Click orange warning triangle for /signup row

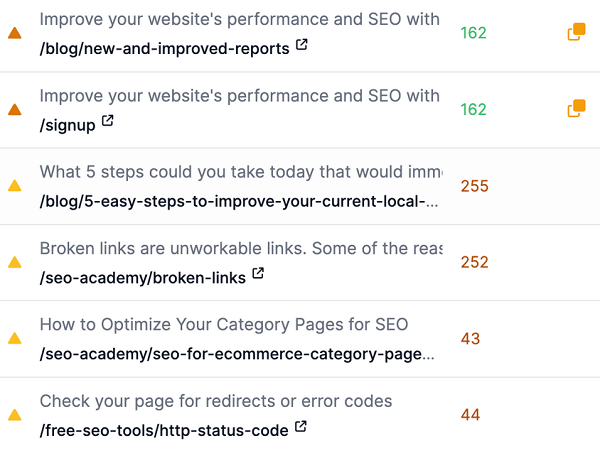15,109
